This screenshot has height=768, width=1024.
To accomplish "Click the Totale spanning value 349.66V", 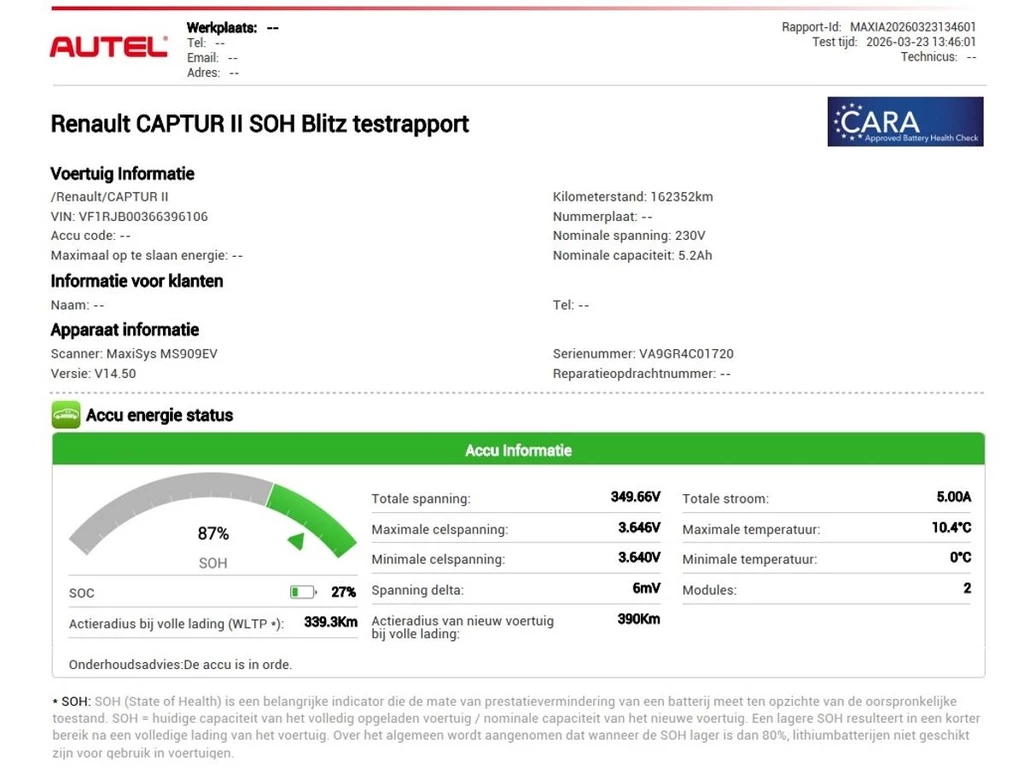I will coord(635,497).
